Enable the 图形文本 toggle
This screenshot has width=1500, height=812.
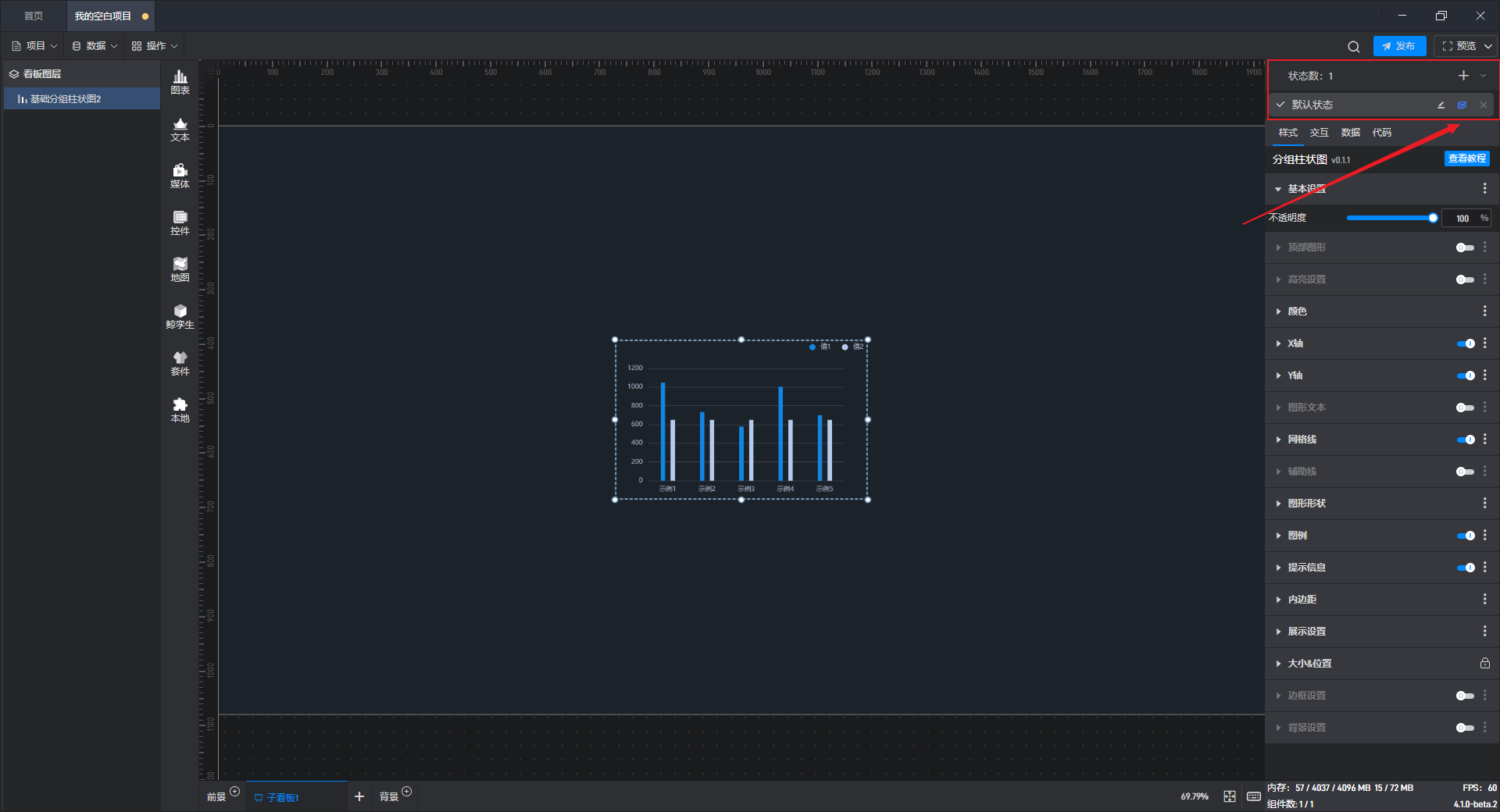tap(1465, 408)
